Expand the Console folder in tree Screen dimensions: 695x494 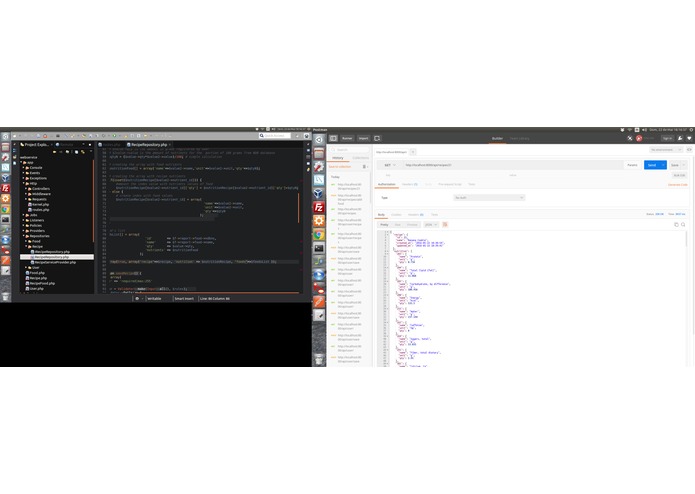pos(23,167)
